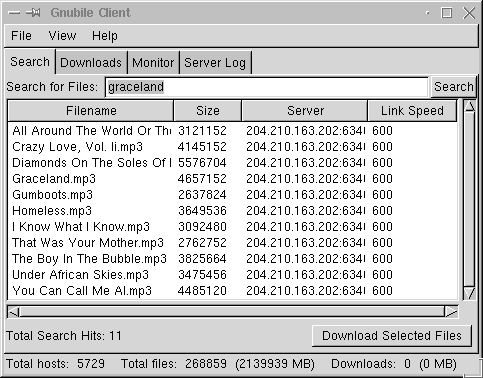Click the window pin icon in title bar
Image resolution: width=483 pixels, height=378 pixels.
coord(33,13)
